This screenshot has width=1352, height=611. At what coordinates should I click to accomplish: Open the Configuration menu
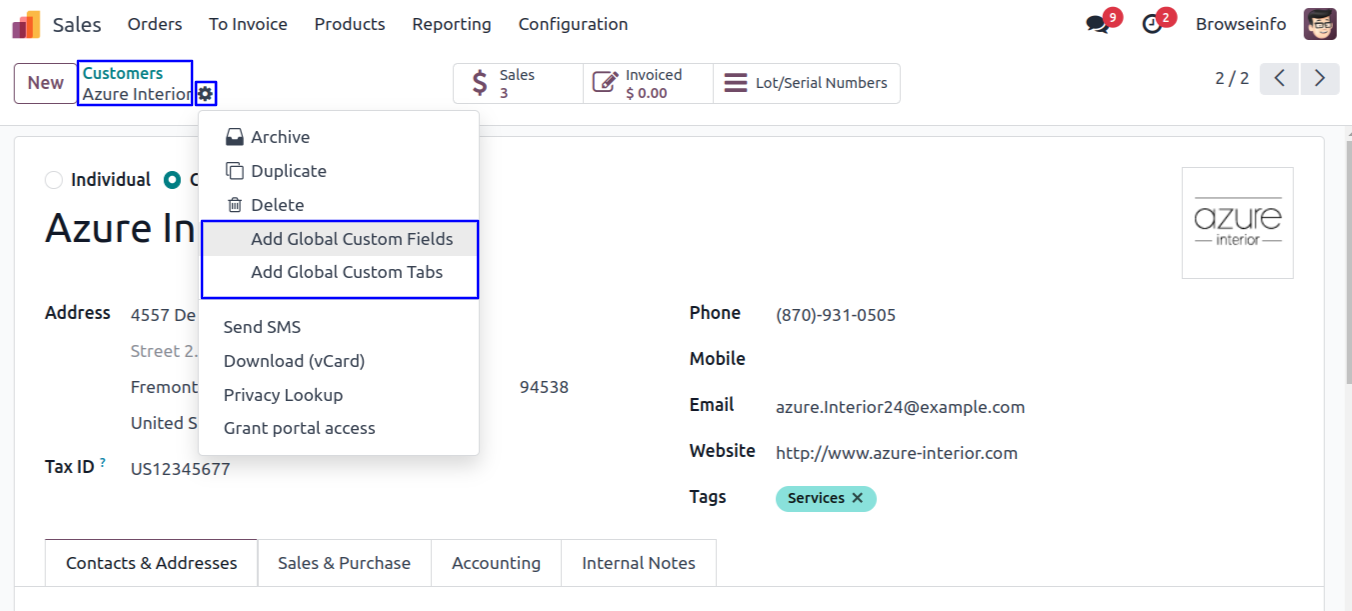(573, 24)
